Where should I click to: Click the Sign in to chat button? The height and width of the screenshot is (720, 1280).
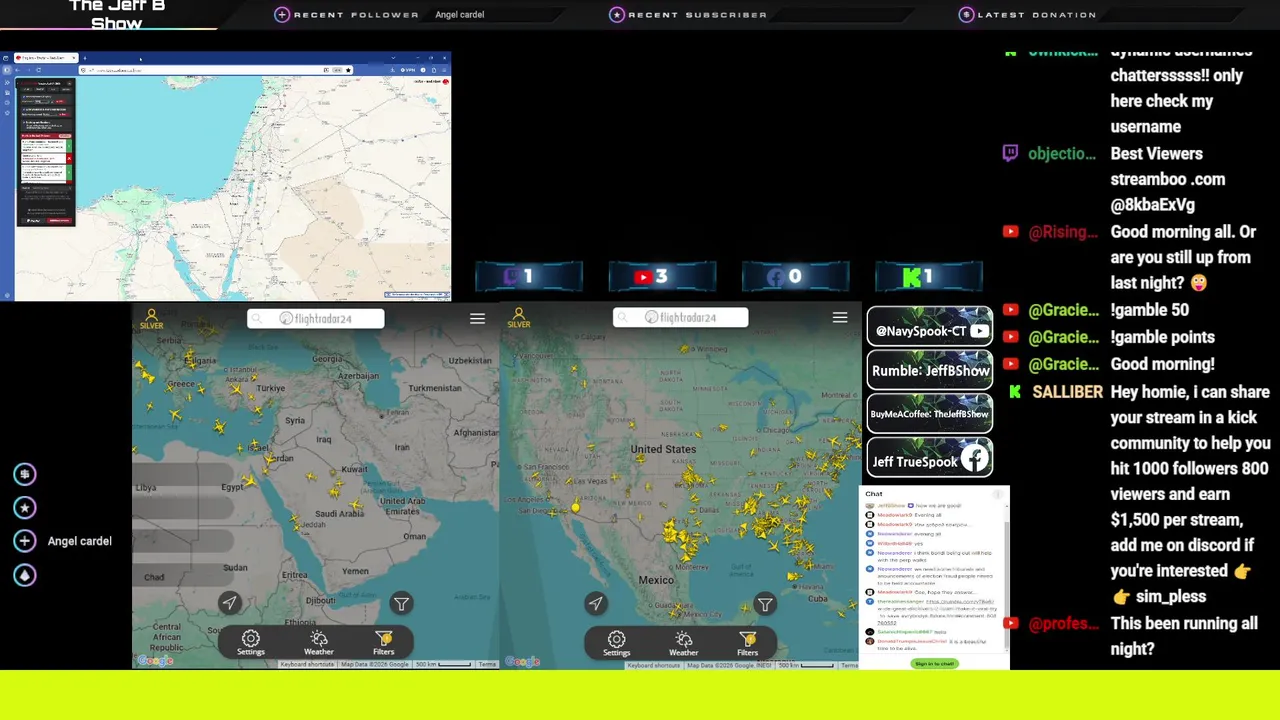click(x=934, y=663)
